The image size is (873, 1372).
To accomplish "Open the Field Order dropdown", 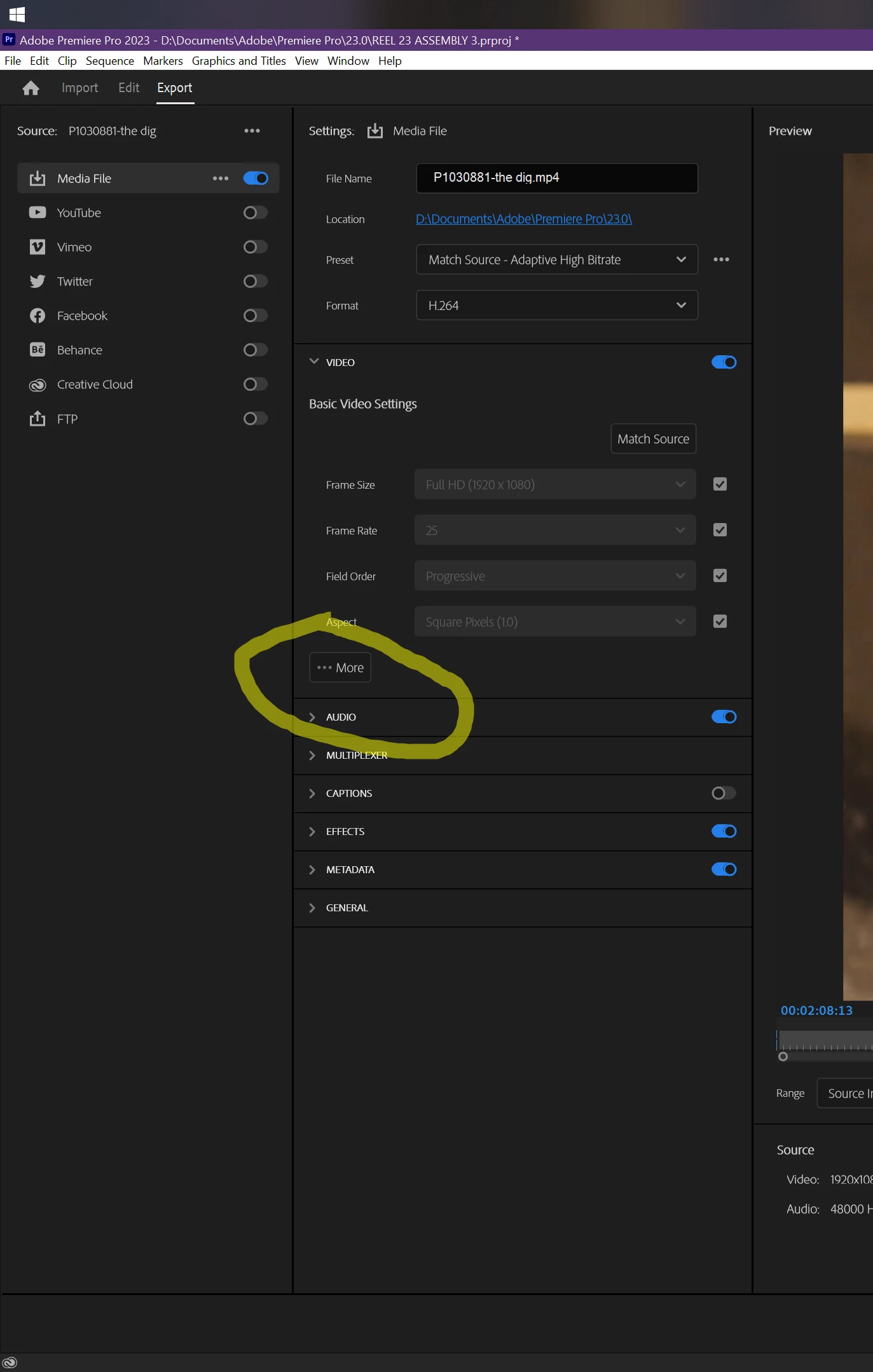I will pyautogui.click(x=555, y=576).
